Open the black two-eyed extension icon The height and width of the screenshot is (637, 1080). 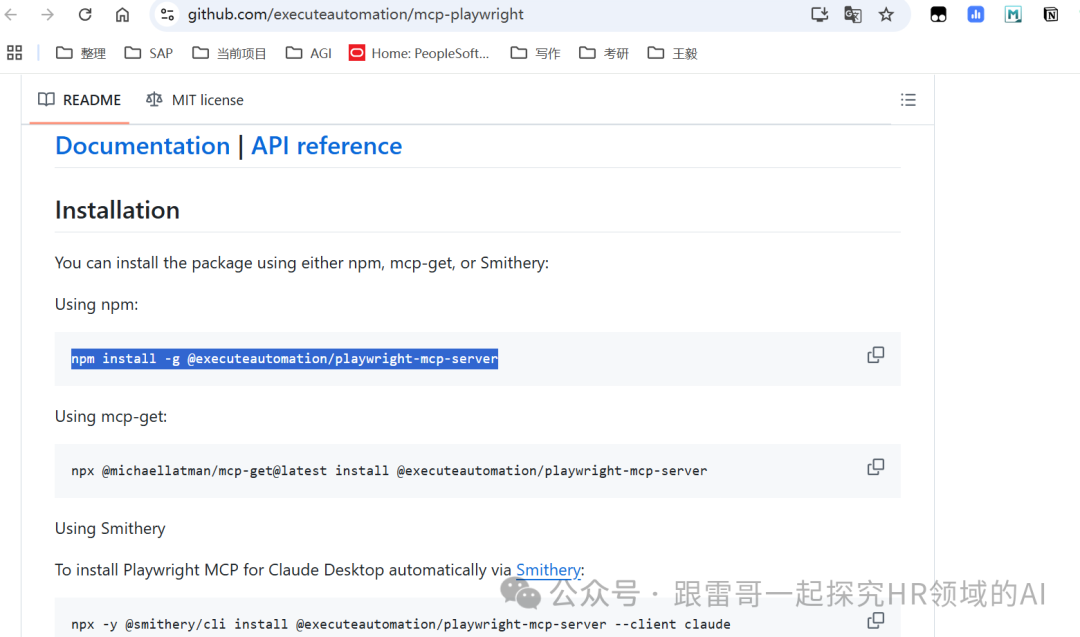pyautogui.click(x=938, y=14)
